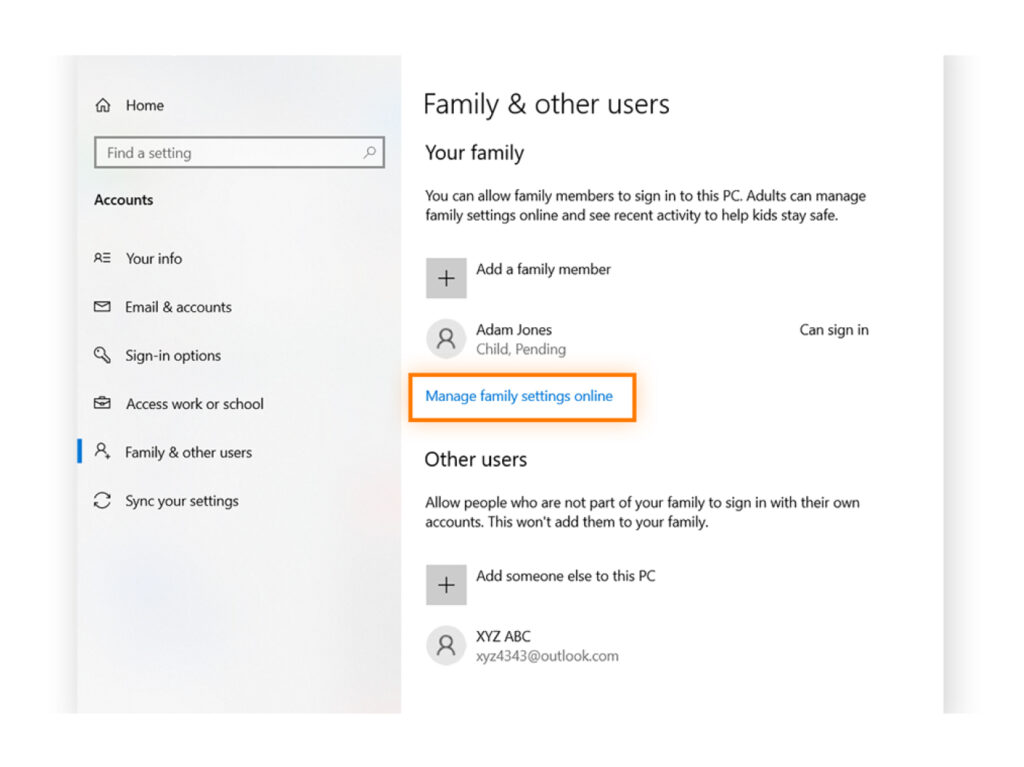Click XYZ ABC's account avatar
1024x767 pixels.
(446, 645)
